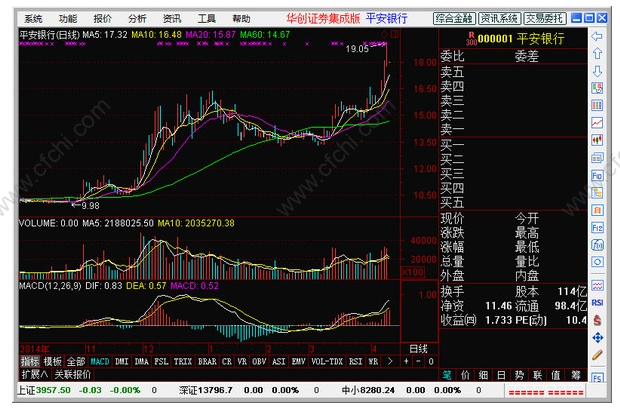The width and height of the screenshot is (620, 411).
Task: Select the BRAR indicator tab
Action: [x=207, y=361]
